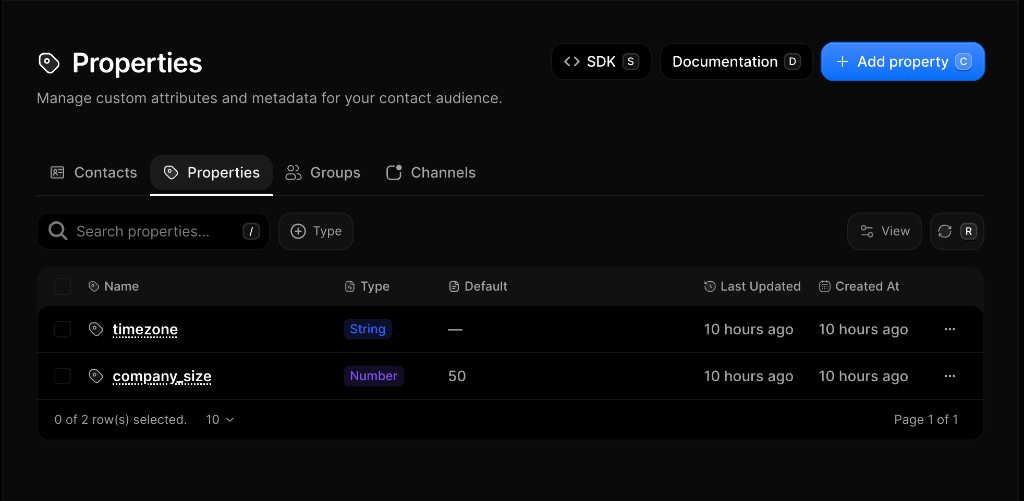Open the Type filter dropdown
Viewport: 1024px width, 501px height.
pyautogui.click(x=316, y=231)
